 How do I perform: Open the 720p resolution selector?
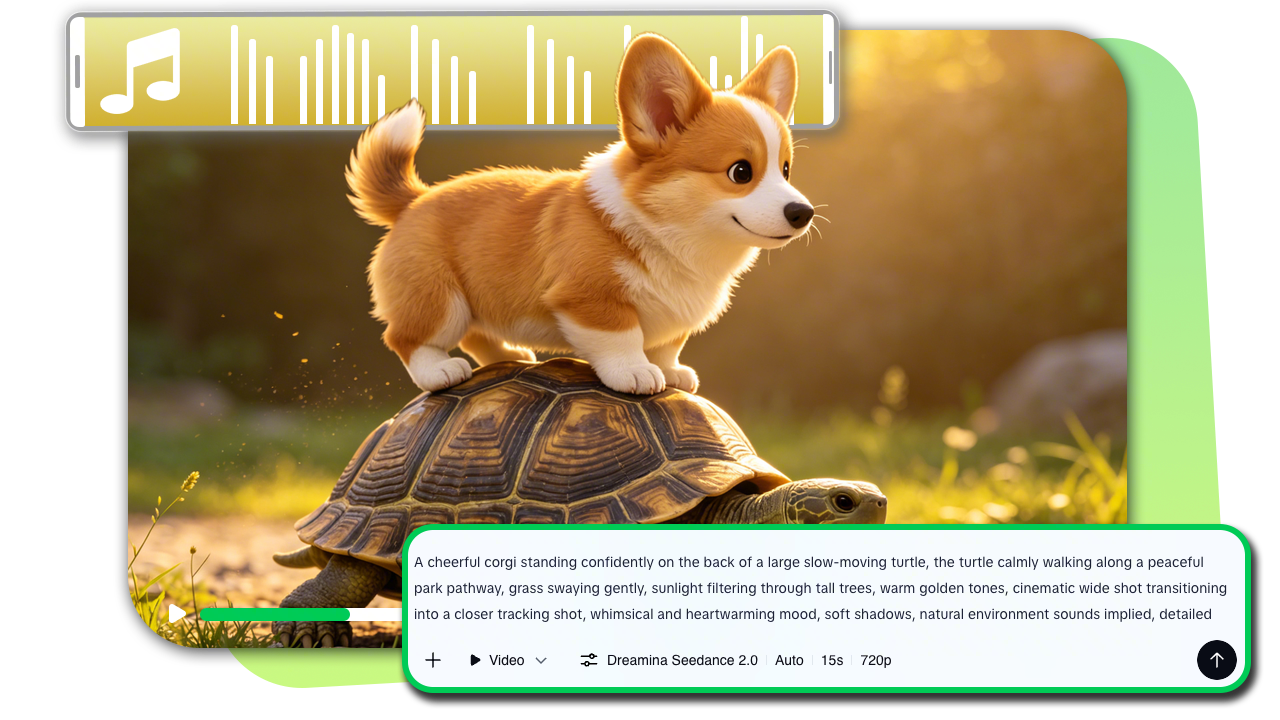[x=876, y=660]
